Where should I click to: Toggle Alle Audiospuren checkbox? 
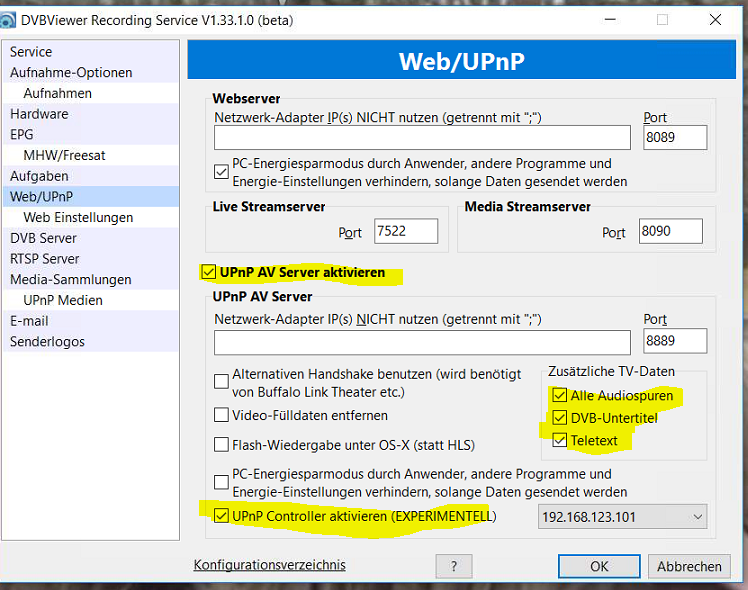(x=560, y=395)
